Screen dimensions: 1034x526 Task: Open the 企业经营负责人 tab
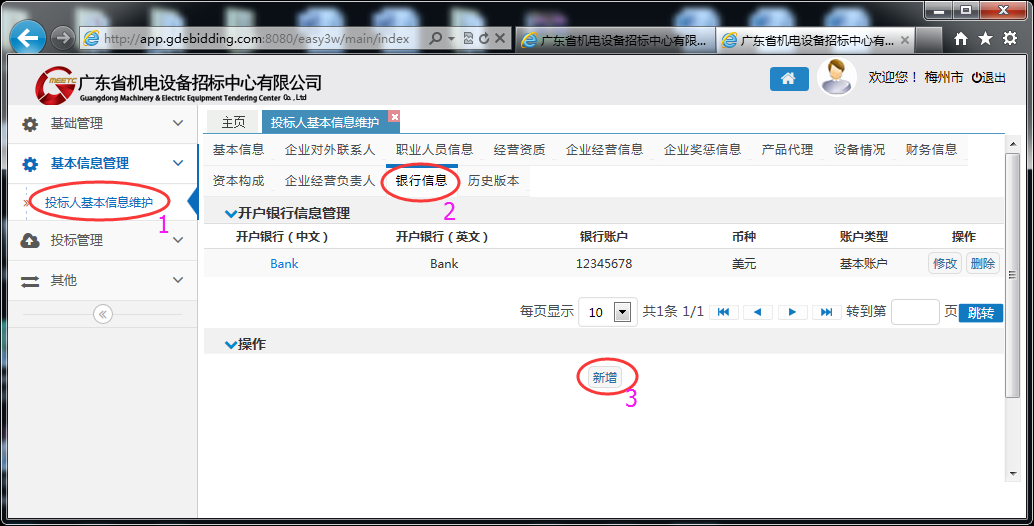330,181
